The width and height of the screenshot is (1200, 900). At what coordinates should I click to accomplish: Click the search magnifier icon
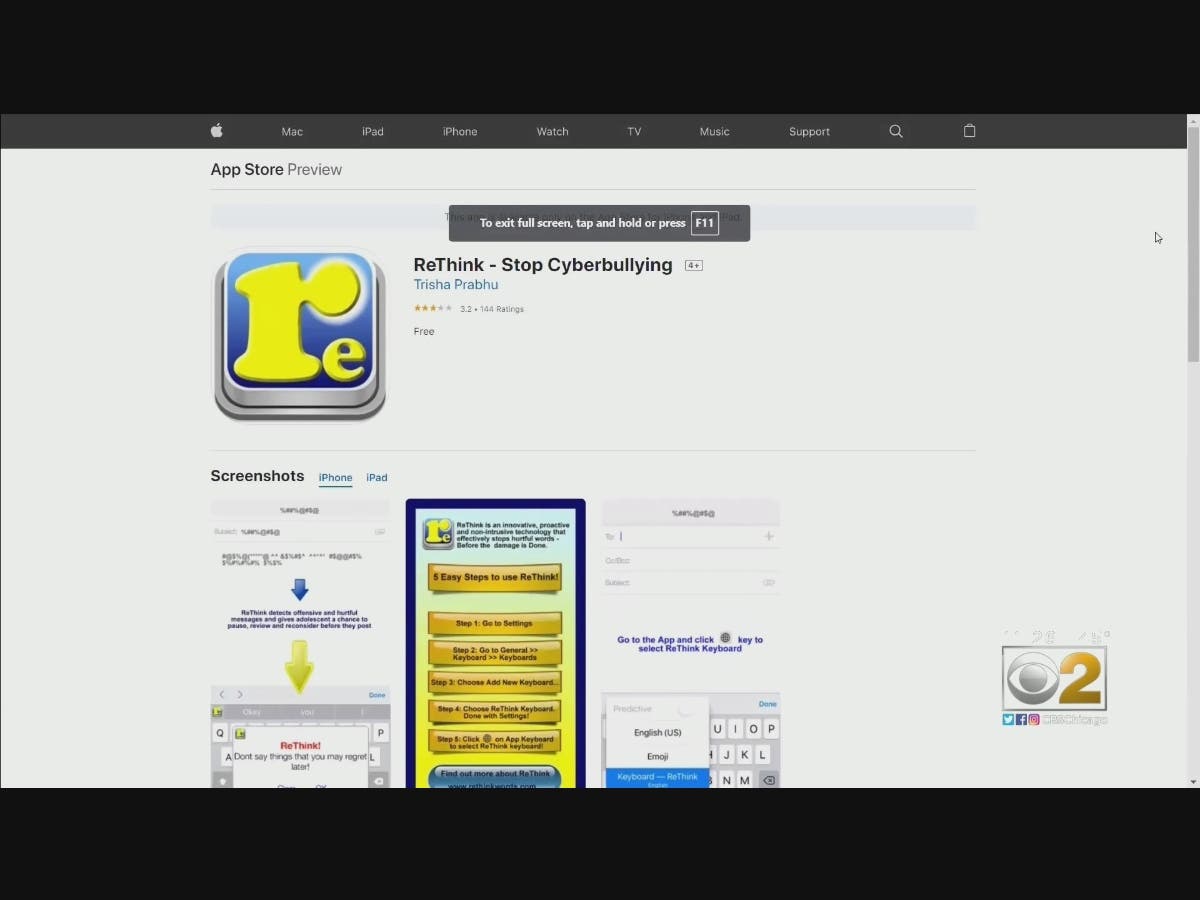pyautogui.click(x=896, y=131)
